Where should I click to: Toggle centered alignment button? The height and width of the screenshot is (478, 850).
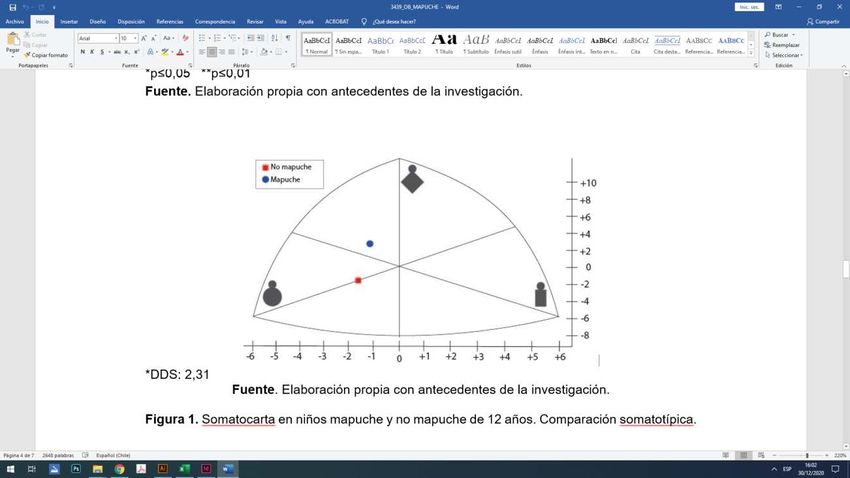(212, 52)
